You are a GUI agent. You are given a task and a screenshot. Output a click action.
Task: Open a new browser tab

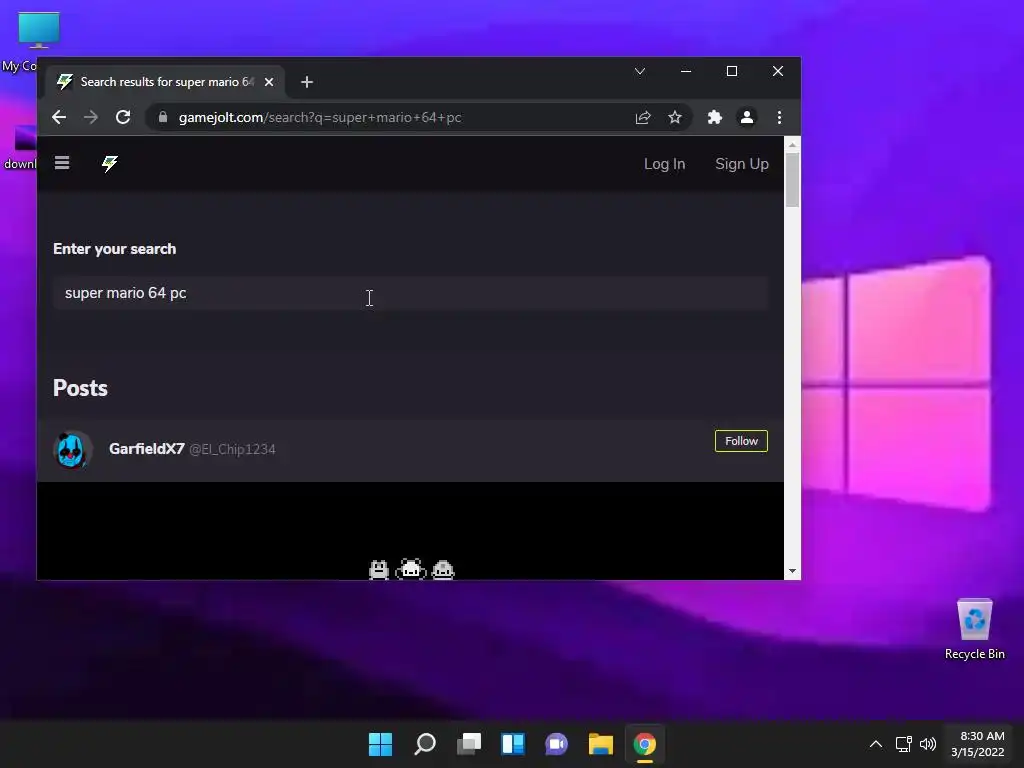(x=307, y=82)
